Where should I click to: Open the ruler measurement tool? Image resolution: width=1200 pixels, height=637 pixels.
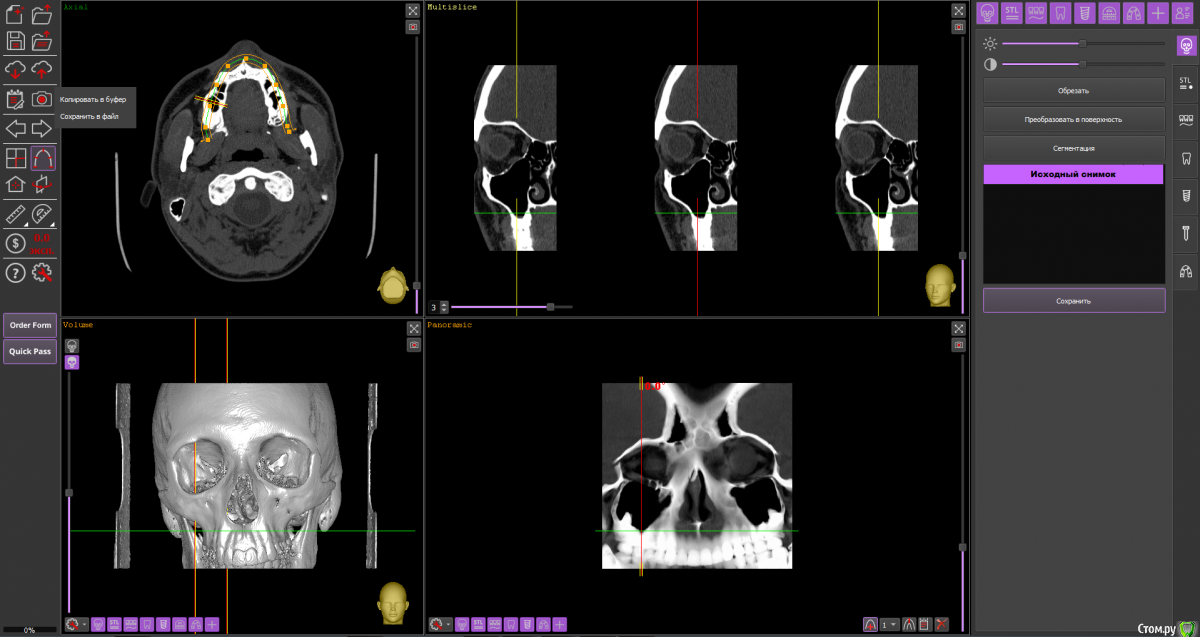(x=16, y=214)
